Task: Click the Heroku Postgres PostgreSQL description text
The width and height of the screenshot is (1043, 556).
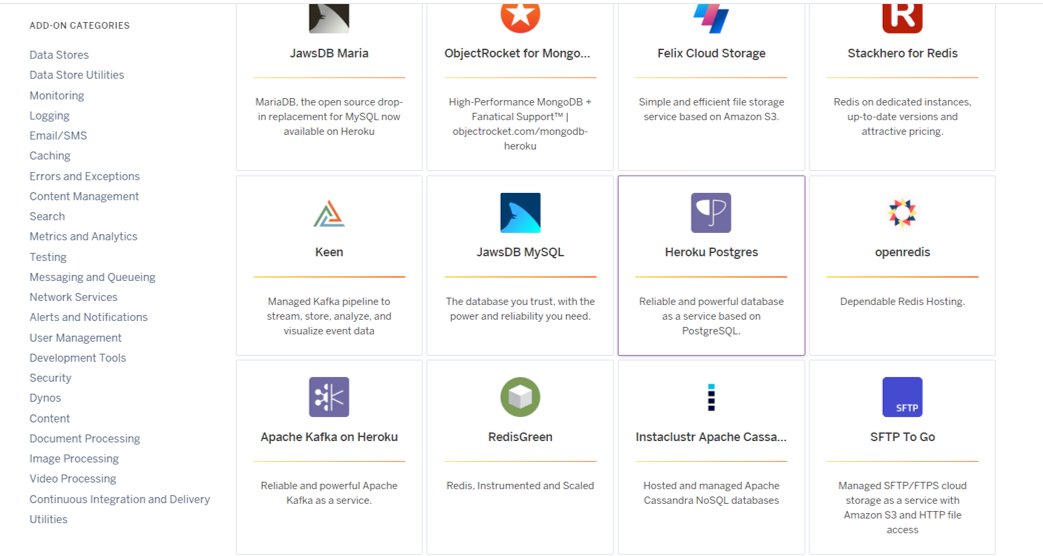Action: click(x=711, y=316)
